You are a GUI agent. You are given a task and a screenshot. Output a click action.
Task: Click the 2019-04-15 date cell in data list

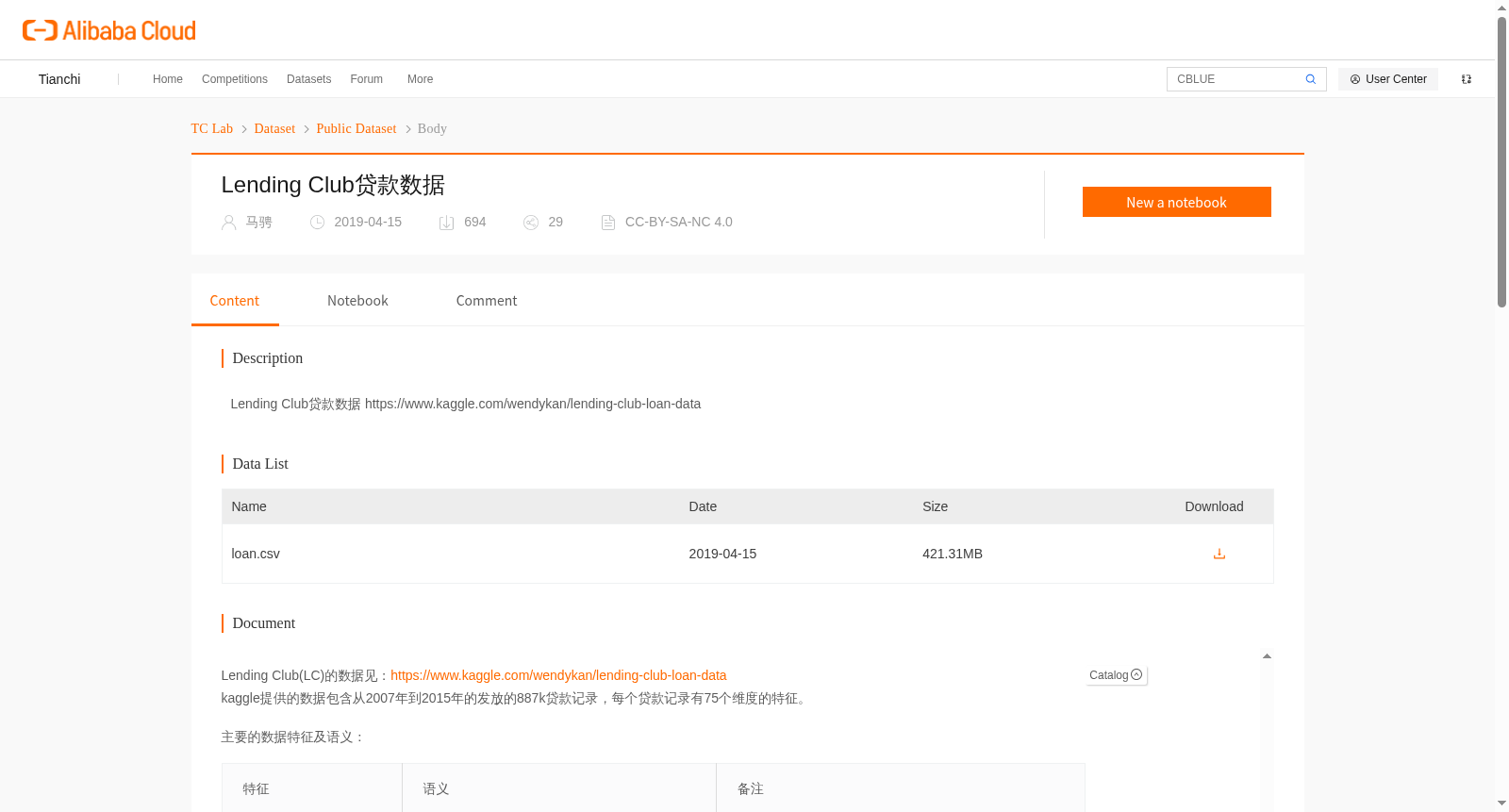tap(722, 554)
